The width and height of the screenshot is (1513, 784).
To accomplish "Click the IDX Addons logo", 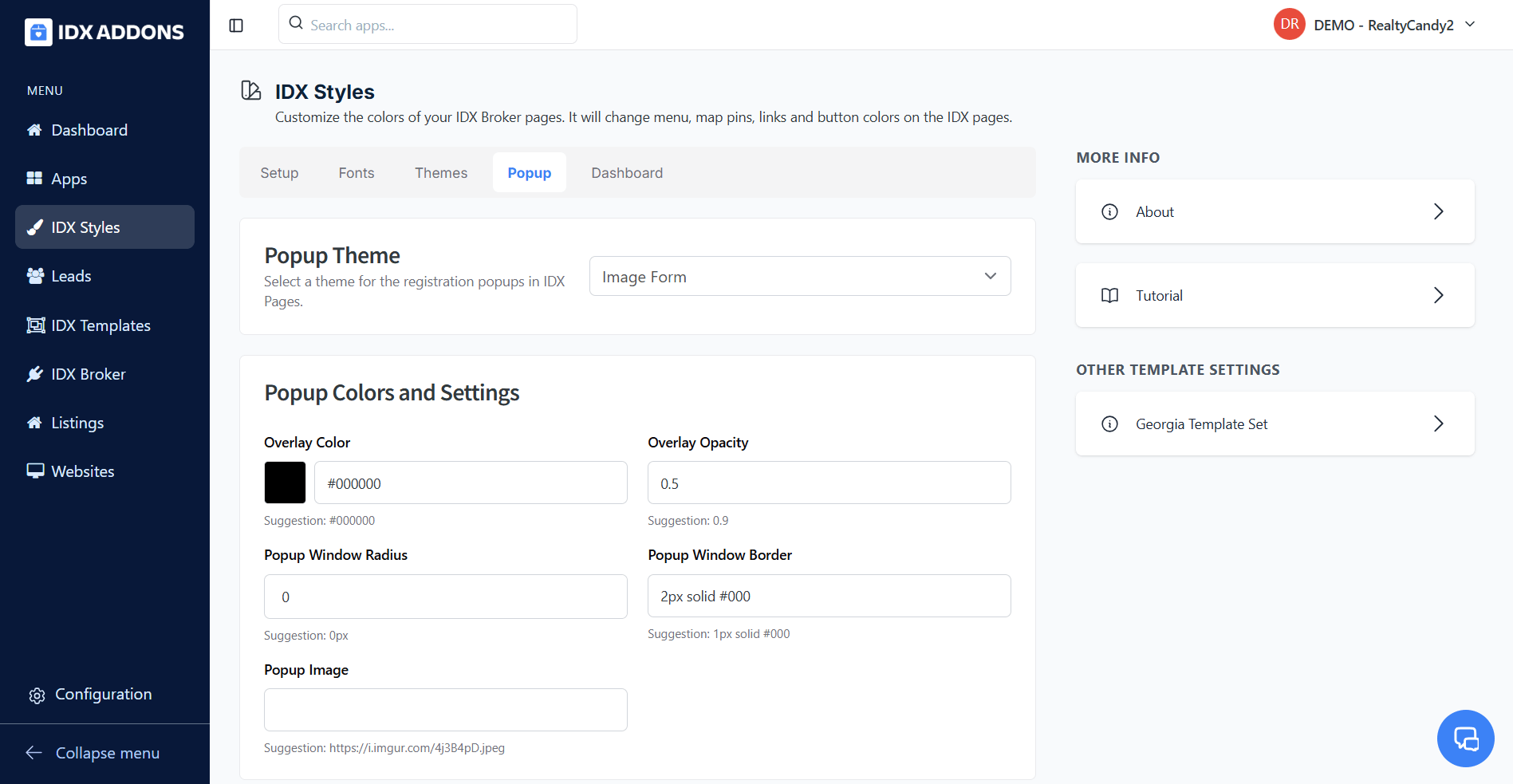I will (104, 32).
